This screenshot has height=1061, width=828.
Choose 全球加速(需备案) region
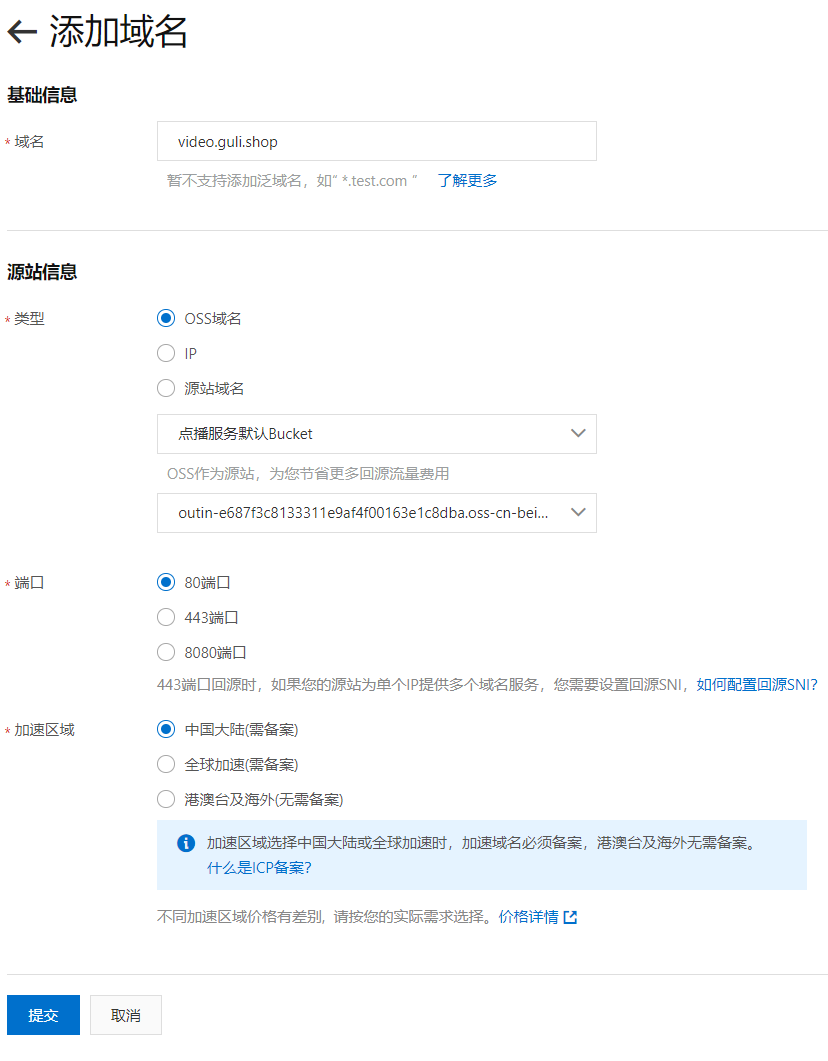tap(166, 765)
